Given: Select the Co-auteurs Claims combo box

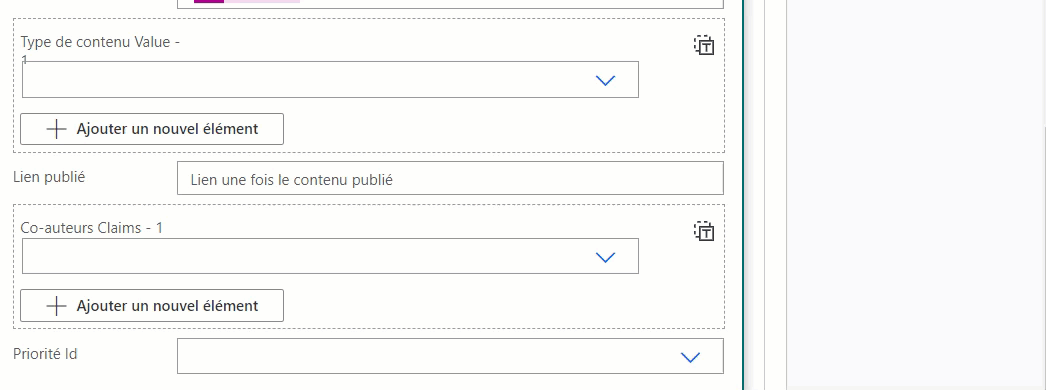Looking at the screenshot, I should 330,256.
